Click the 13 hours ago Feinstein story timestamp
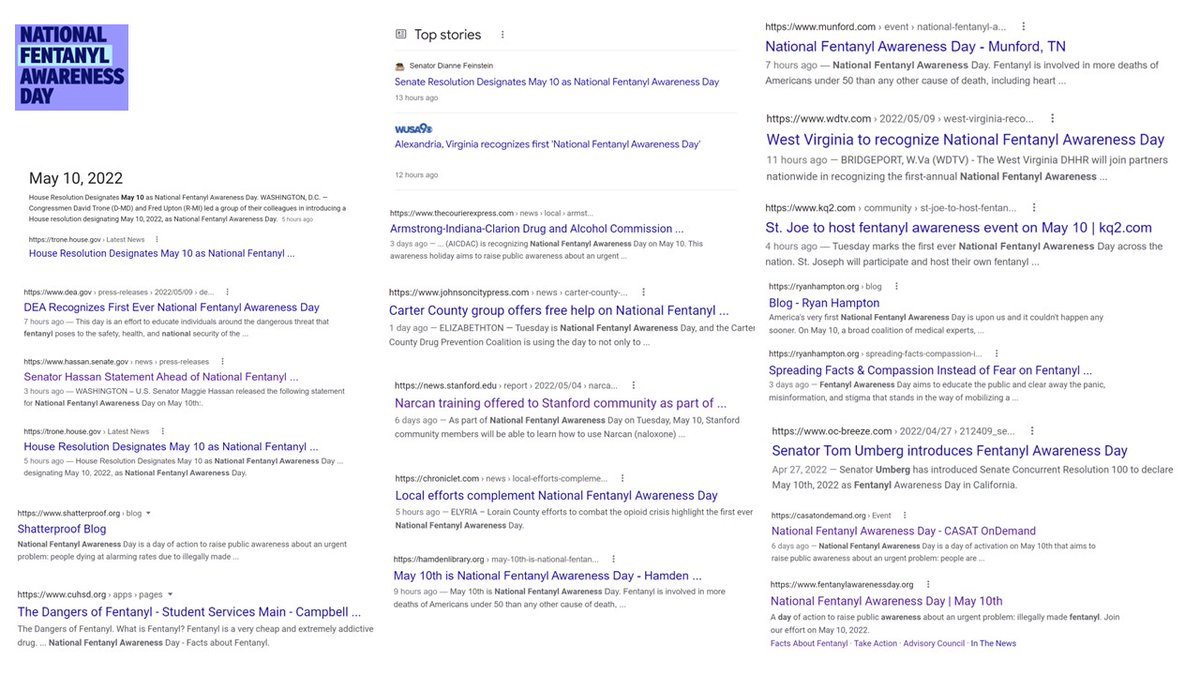Viewport: 1200px width, 675px height. (416, 98)
